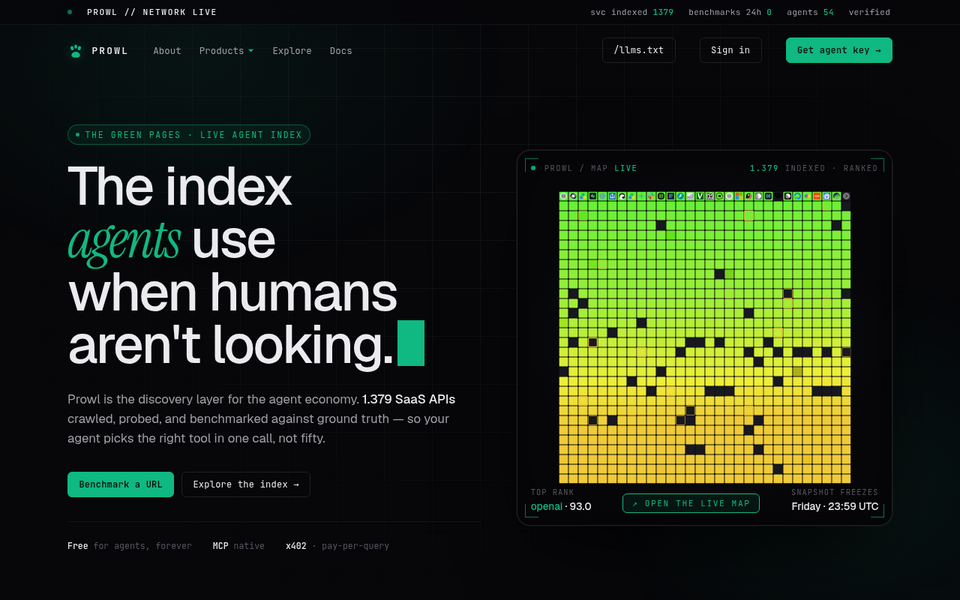Click 'benchmarks 24h 0' stat
Viewport: 960px width, 600px height.
pyautogui.click(x=730, y=12)
